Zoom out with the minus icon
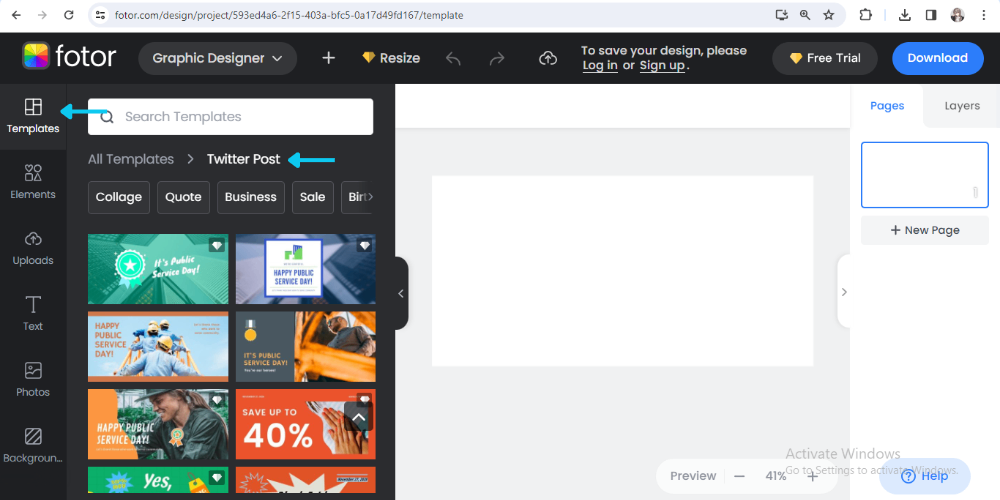 [x=739, y=476]
